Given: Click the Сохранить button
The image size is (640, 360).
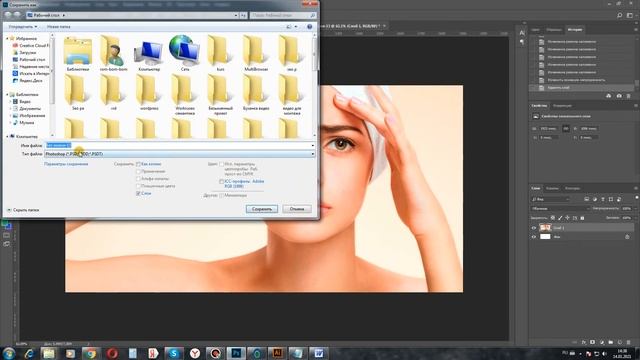Looking at the screenshot, I should [262, 209].
